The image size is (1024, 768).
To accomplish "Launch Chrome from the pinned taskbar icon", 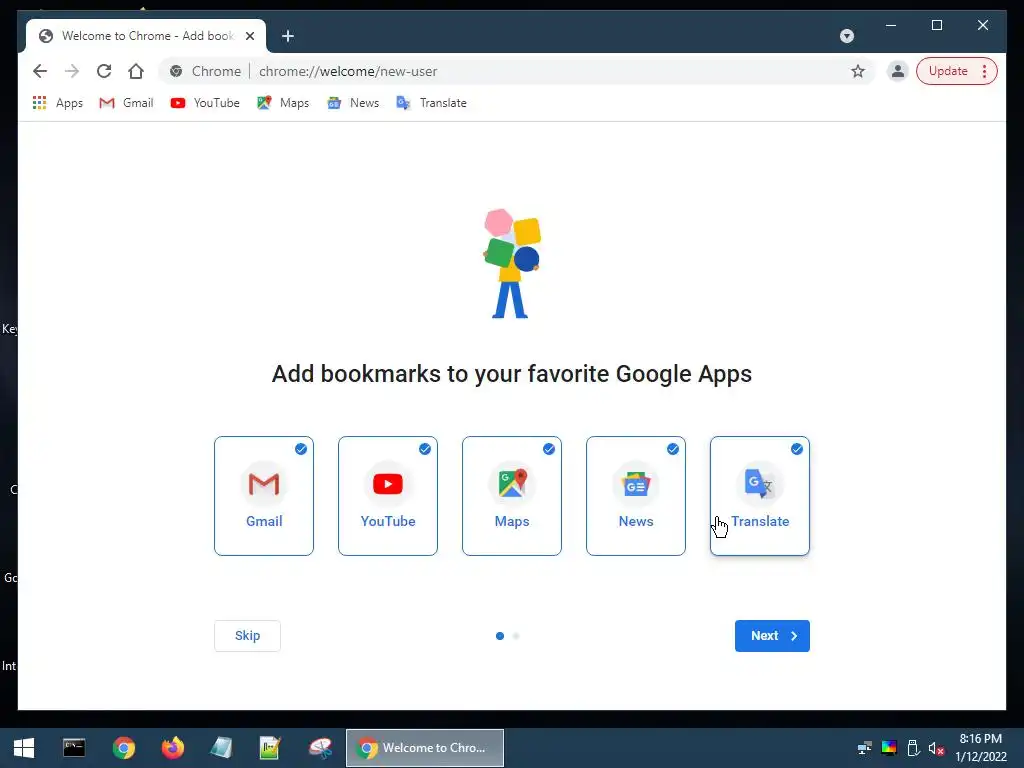I will point(123,748).
